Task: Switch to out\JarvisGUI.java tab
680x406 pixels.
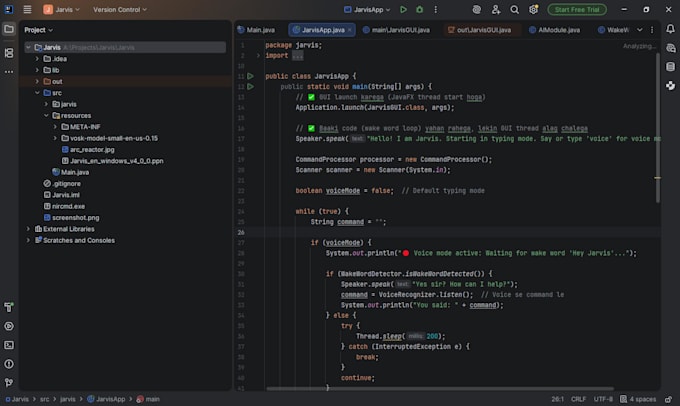Action: click(x=480, y=30)
